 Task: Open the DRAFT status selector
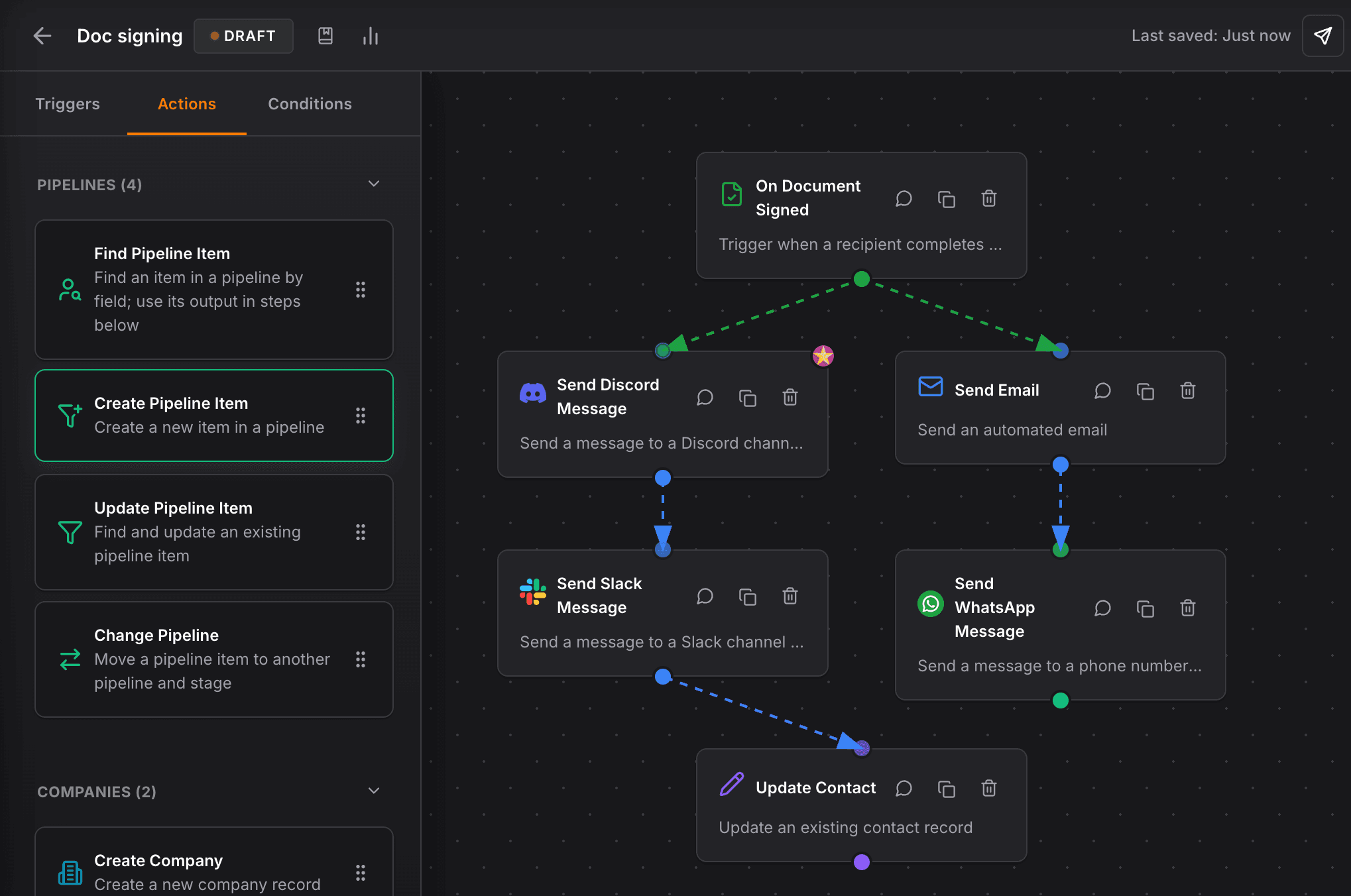[243, 36]
